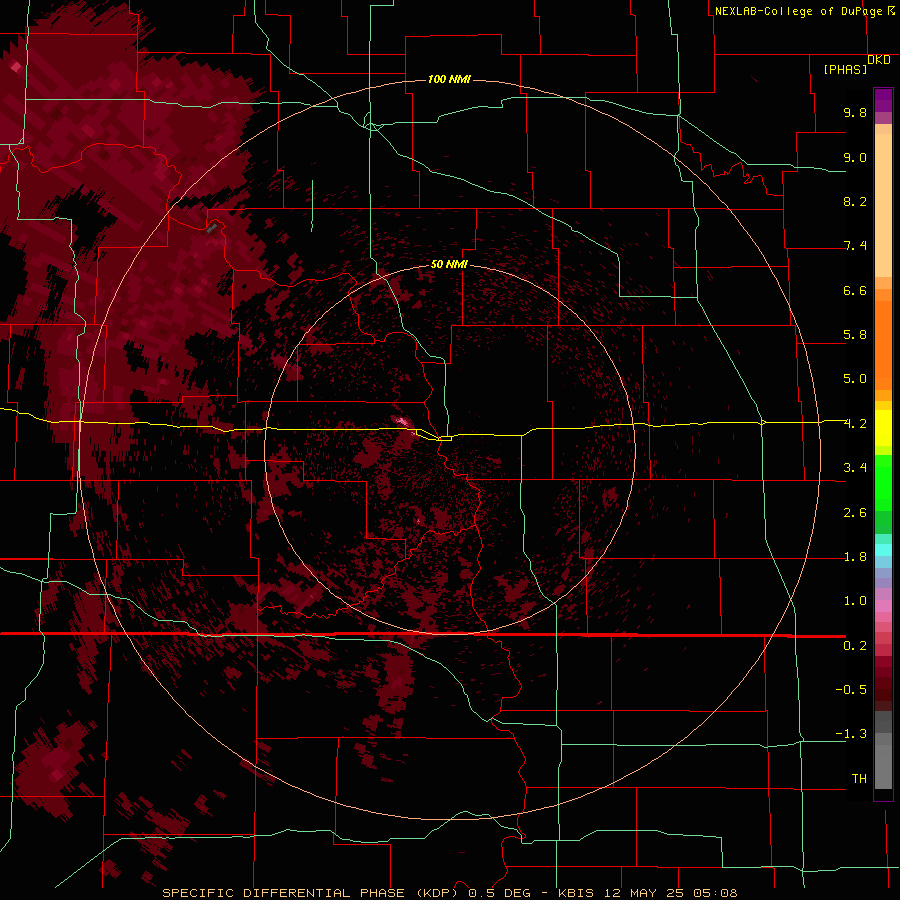Viewport: 900px width, 900px height.
Task: Select the 7.4 legend value
Action: 855,246
